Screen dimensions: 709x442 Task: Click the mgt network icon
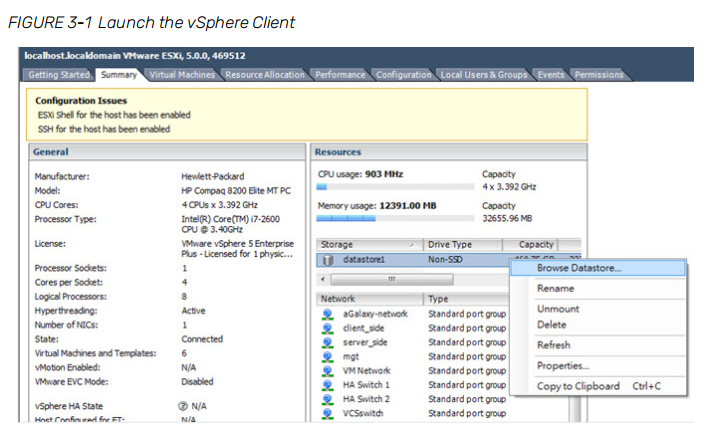[327, 357]
